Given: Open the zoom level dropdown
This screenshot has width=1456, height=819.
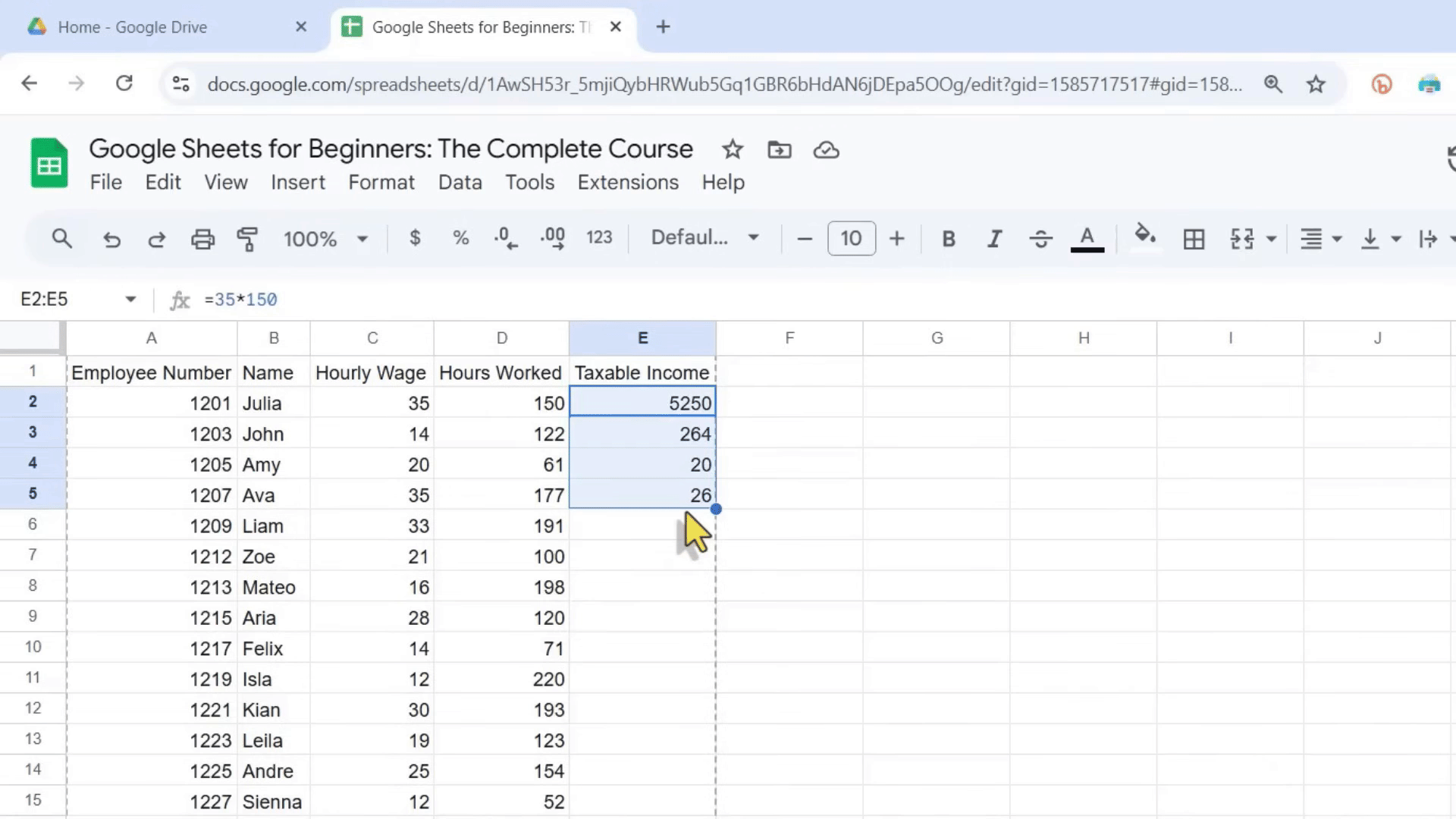Looking at the screenshot, I should point(325,238).
